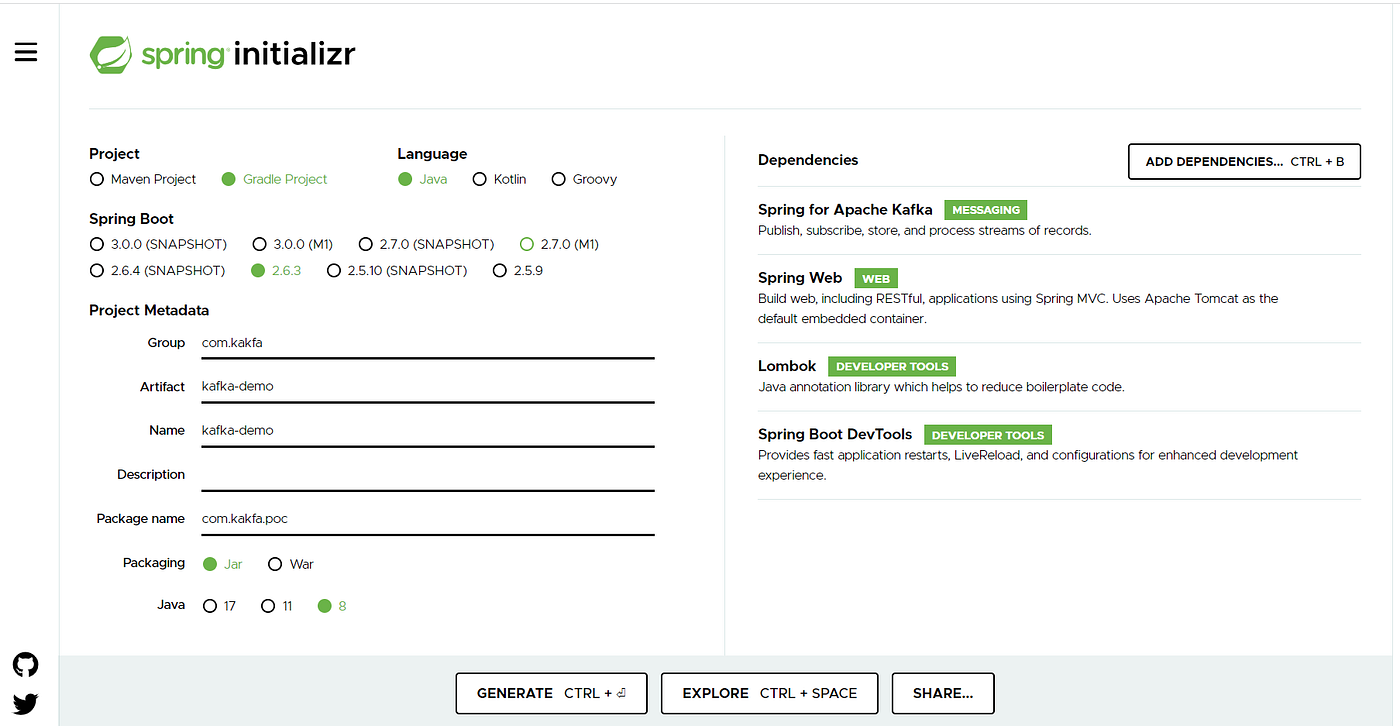Open the GitHub icon link

[x=26, y=665]
